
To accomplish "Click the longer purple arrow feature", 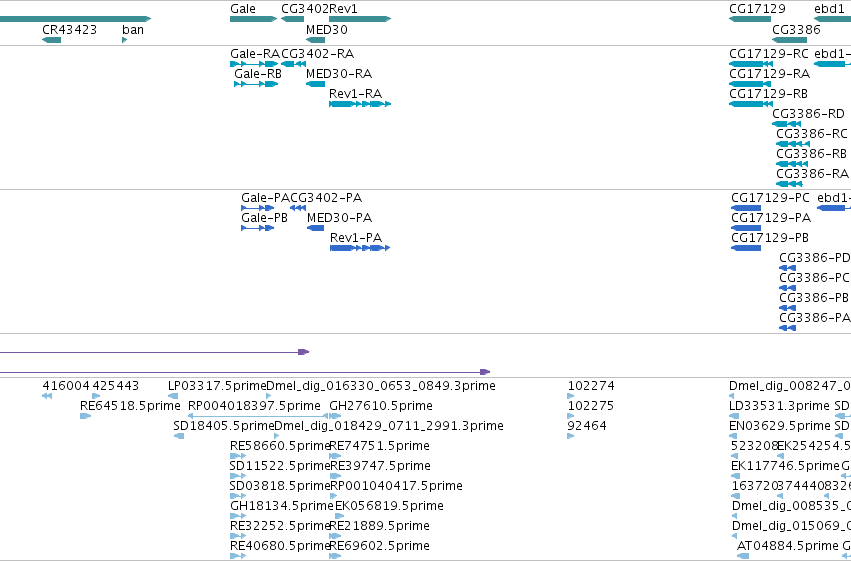I will [x=245, y=372].
